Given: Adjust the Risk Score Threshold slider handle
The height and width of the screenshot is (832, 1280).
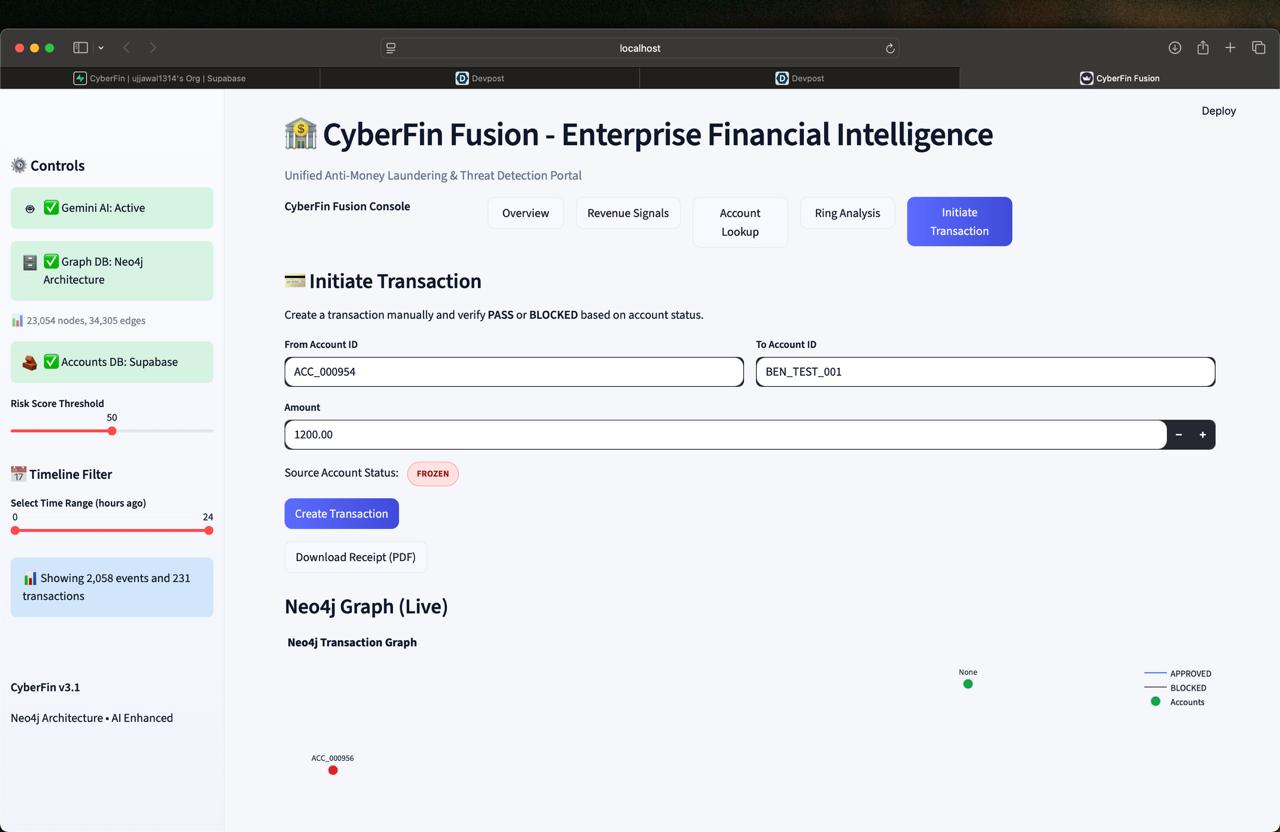Looking at the screenshot, I should pyautogui.click(x=112, y=431).
